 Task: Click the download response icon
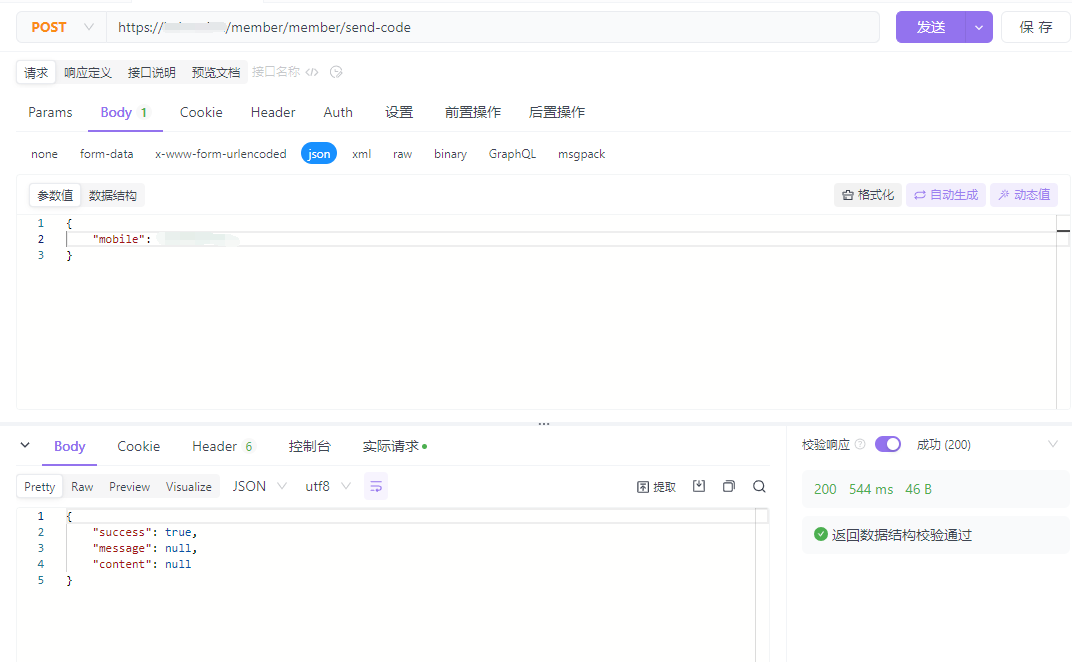pos(699,486)
